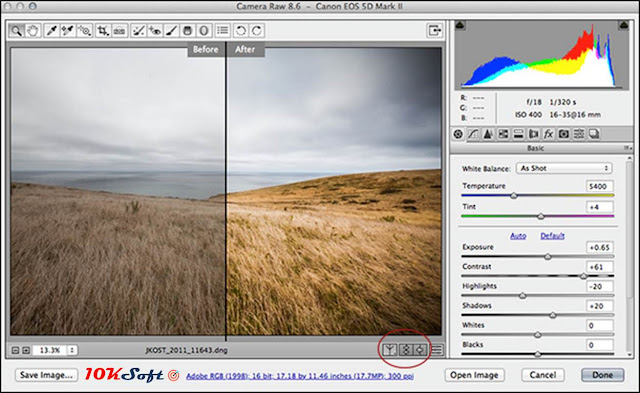640x393 pixels.
Task: Click the Cancel button
Action: pos(543,375)
